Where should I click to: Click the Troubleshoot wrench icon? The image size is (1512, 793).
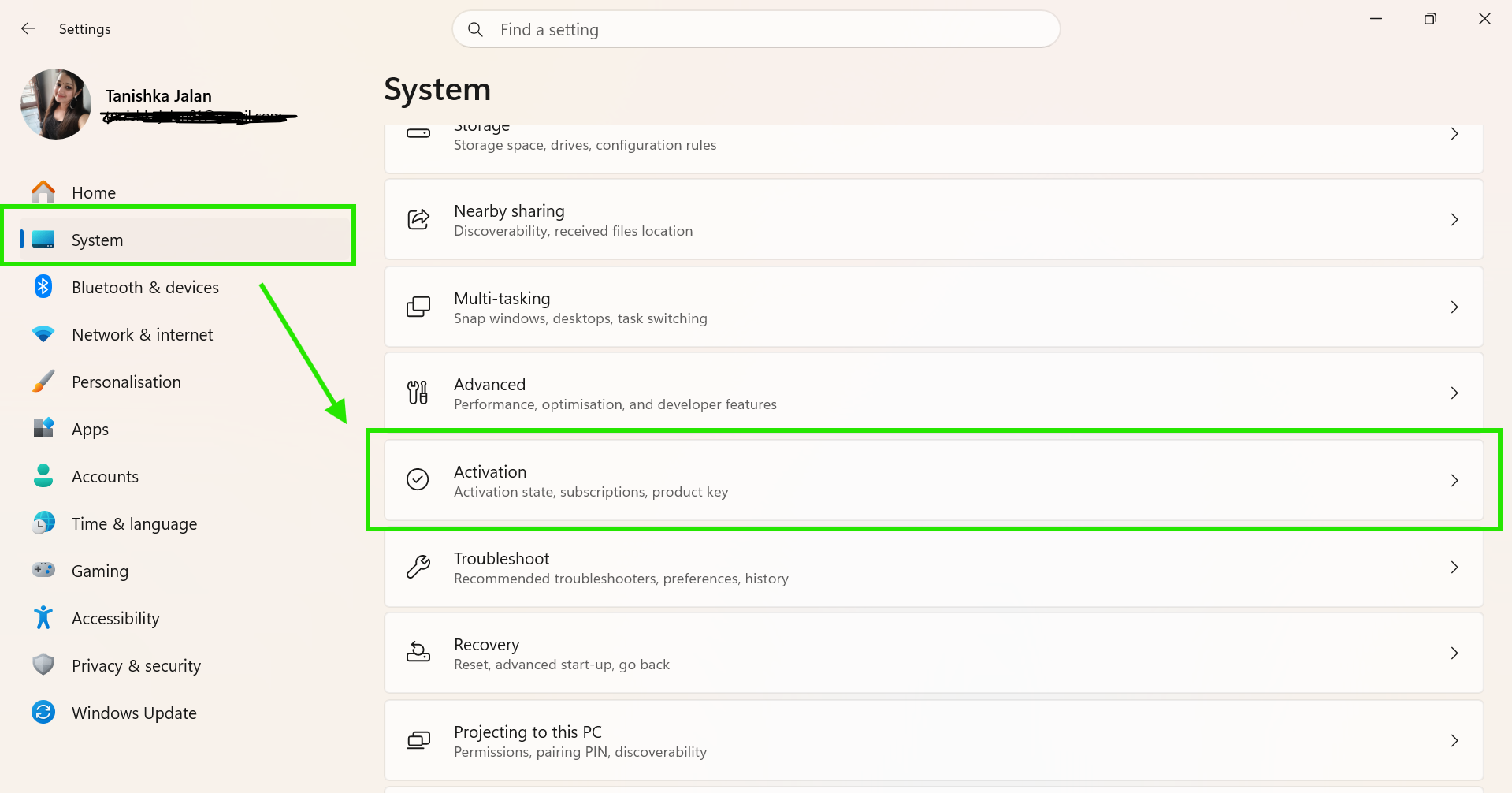[418, 567]
